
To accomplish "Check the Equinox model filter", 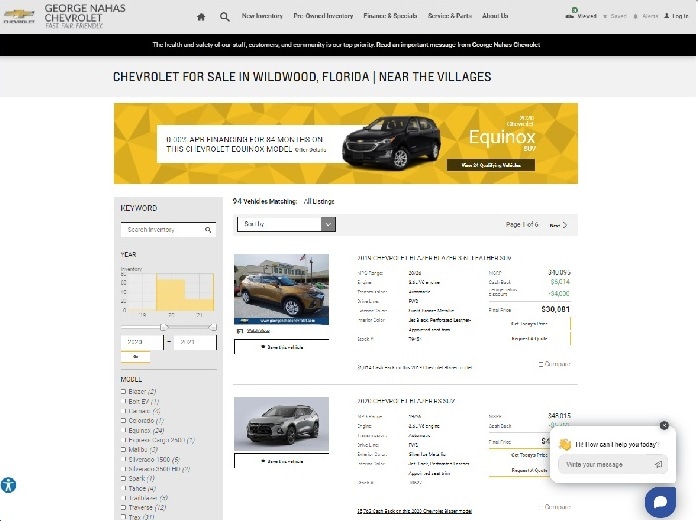I will click(123, 431).
